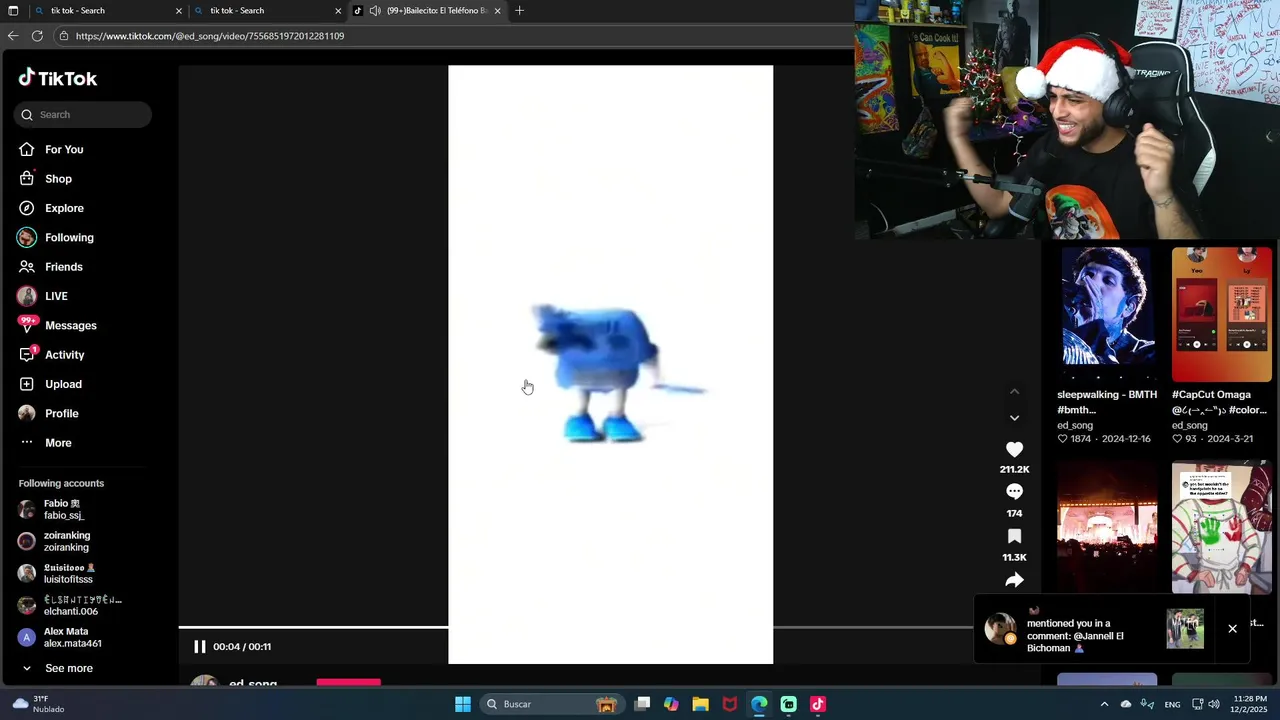View site information icon in address bar

pos(64,36)
